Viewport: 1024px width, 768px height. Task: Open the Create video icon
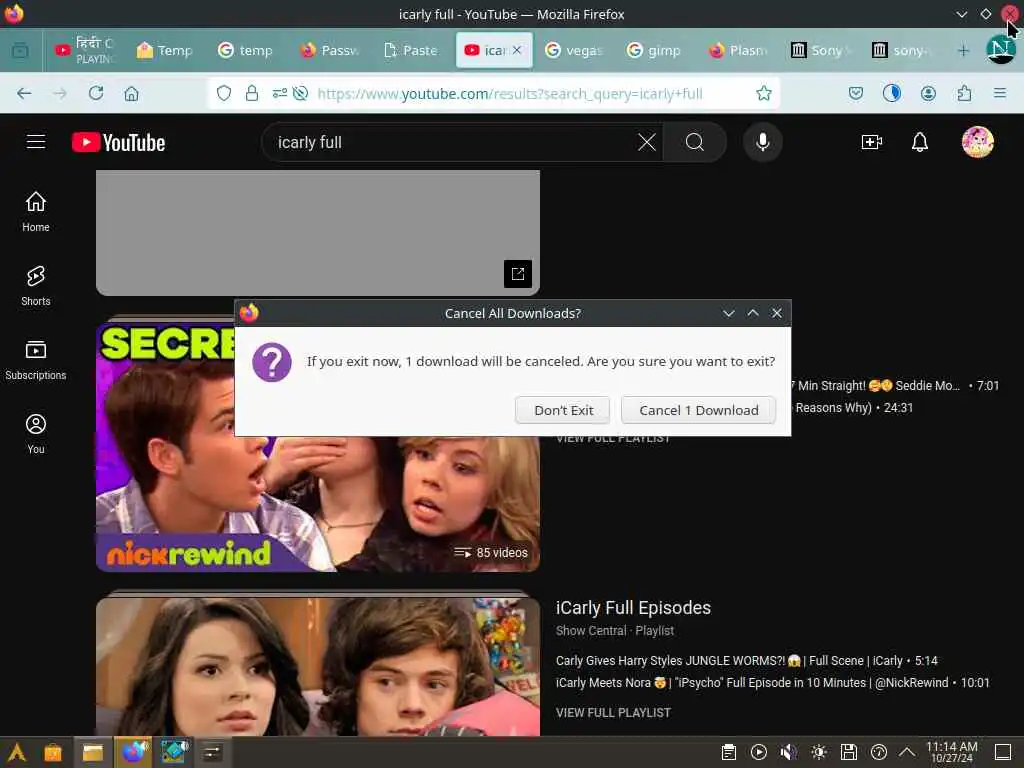[x=872, y=142]
